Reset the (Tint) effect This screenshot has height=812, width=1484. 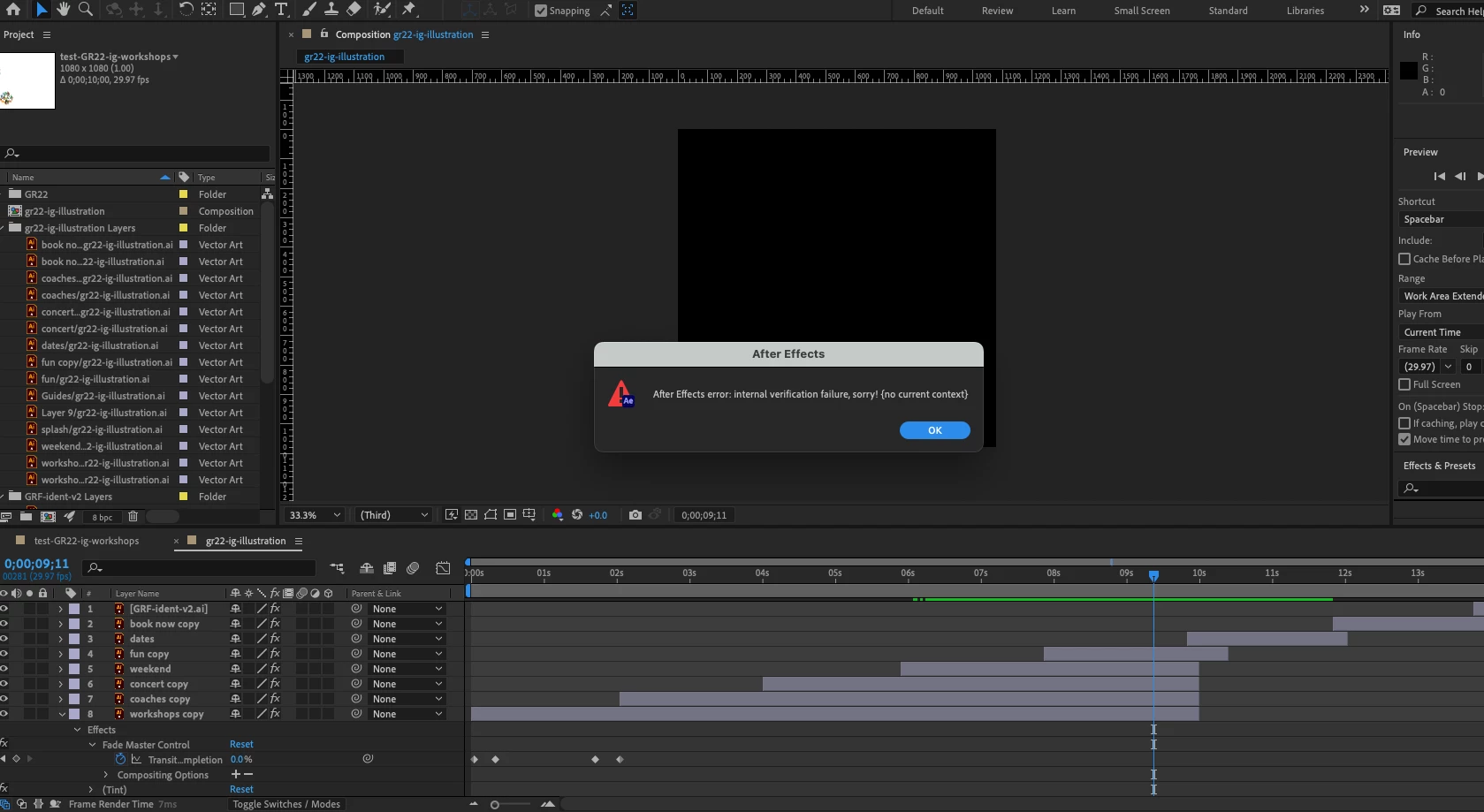(x=241, y=790)
